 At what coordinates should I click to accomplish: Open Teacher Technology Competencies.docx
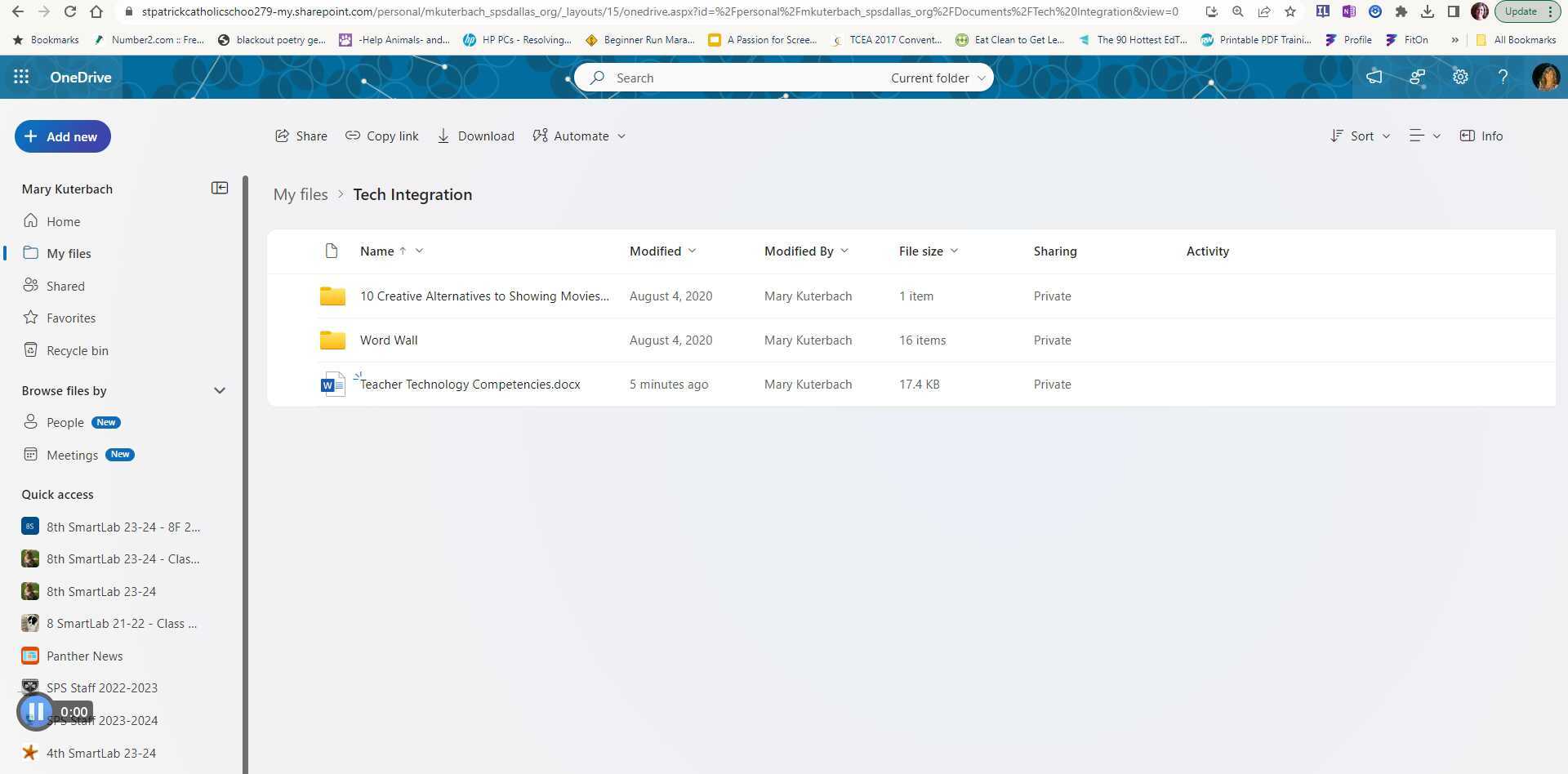470,384
